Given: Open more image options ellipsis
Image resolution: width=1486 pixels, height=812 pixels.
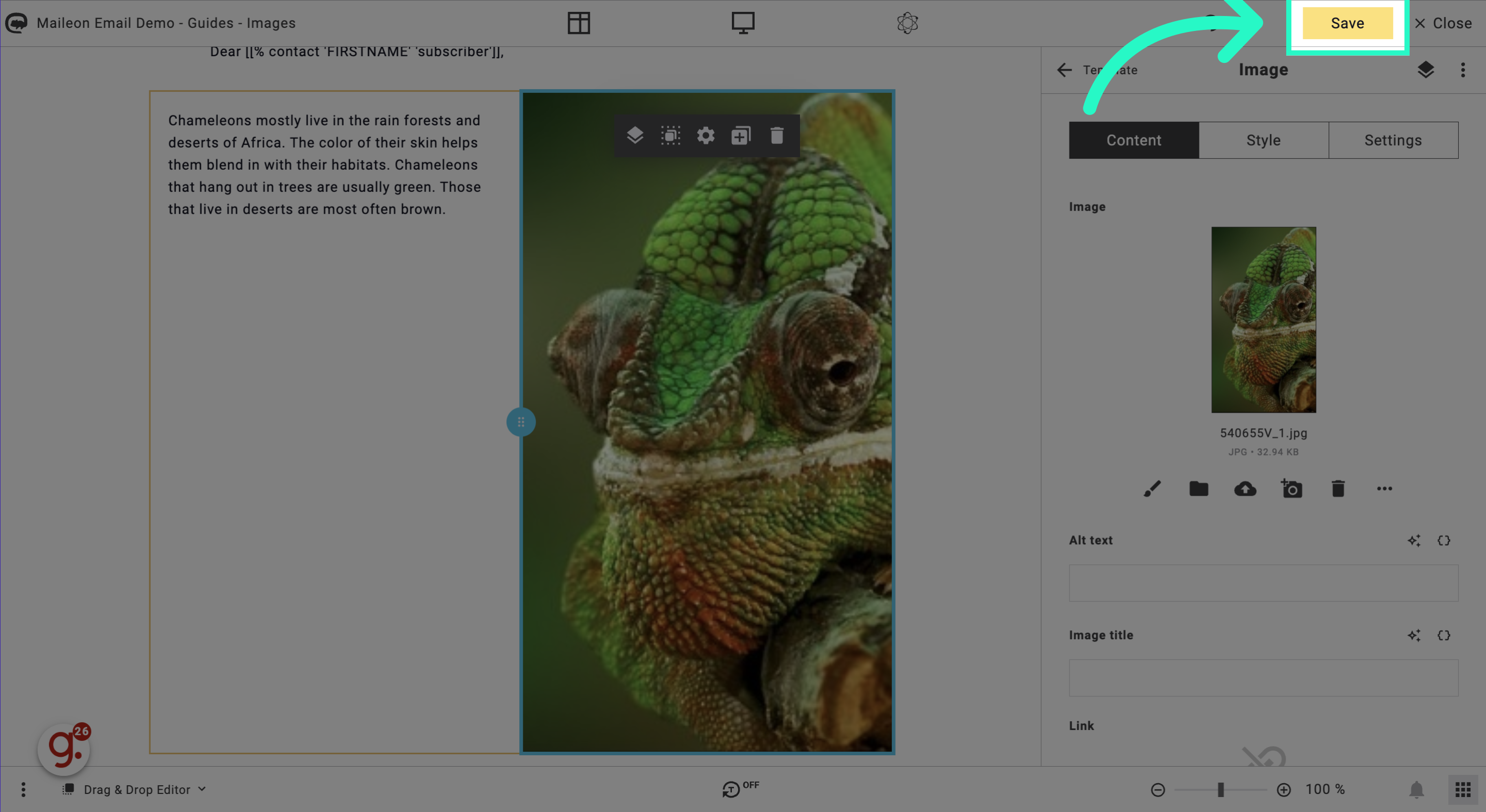Looking at the screenshot, I should tap(1384, 489).
